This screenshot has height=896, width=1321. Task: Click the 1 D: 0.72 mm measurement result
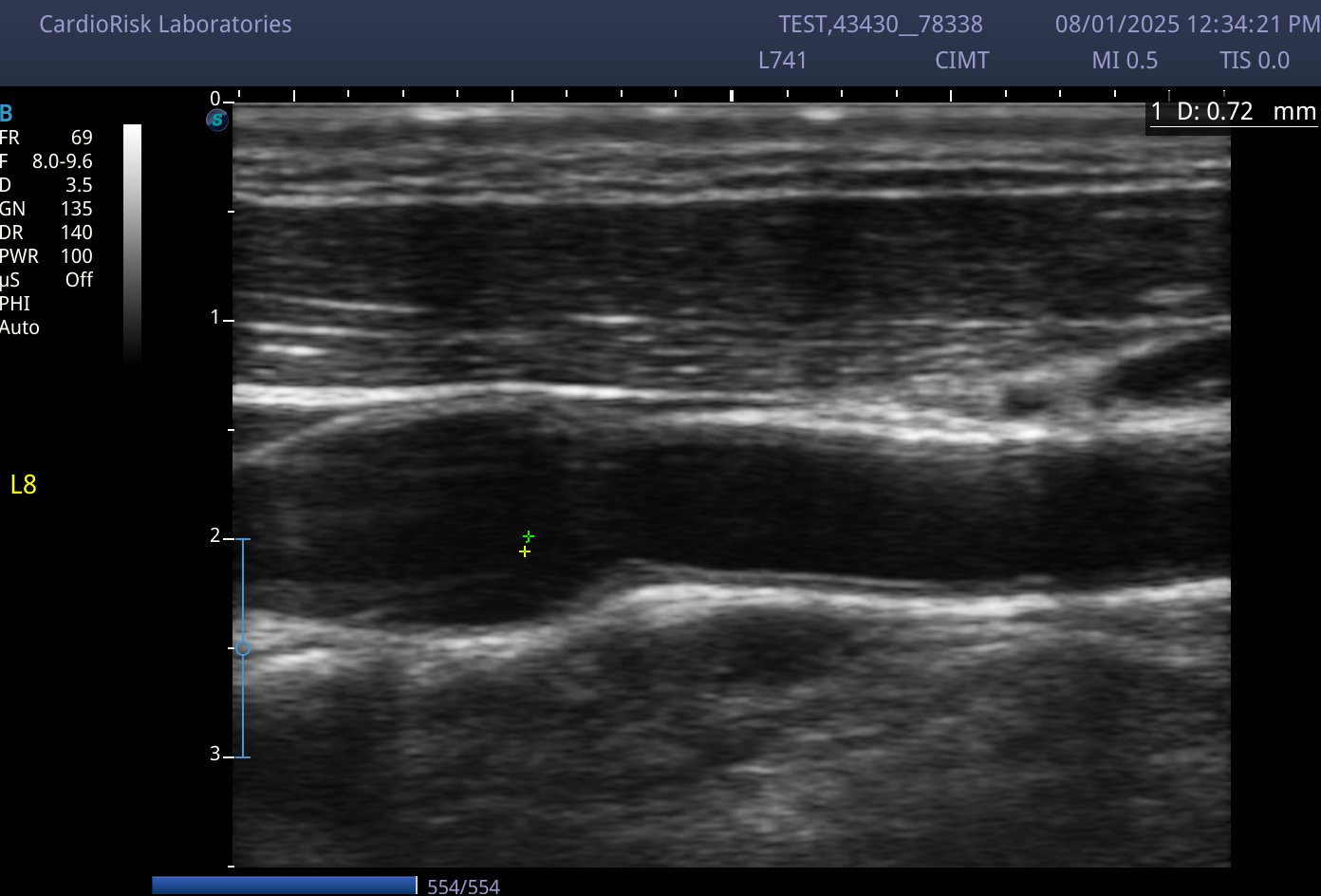point(1233,112)
